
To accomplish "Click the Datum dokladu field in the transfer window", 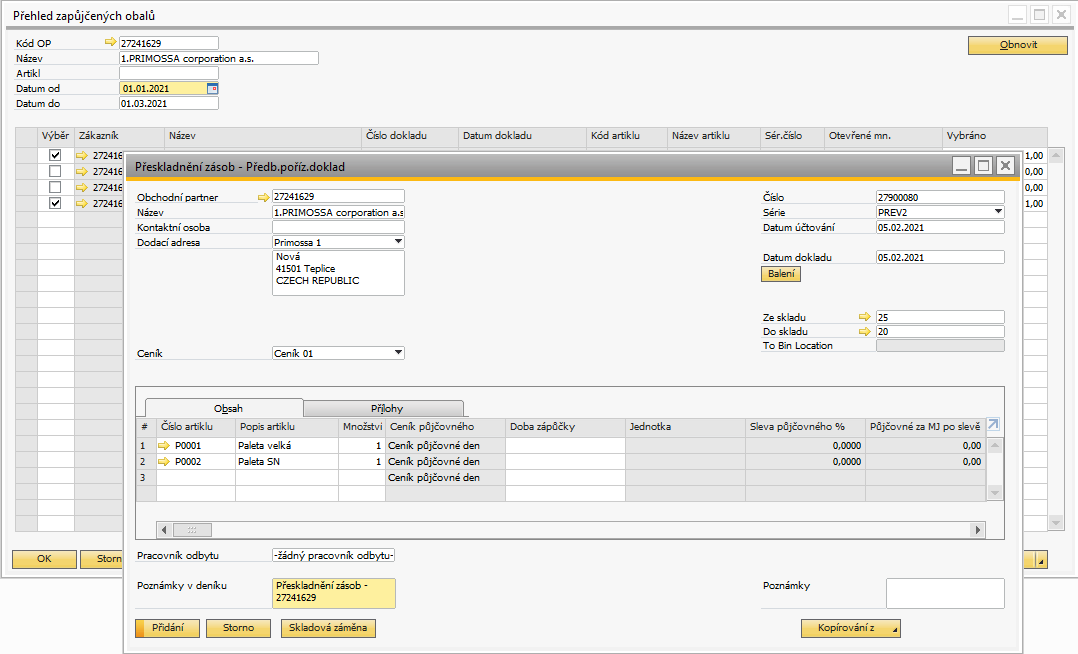I will 940,257.
